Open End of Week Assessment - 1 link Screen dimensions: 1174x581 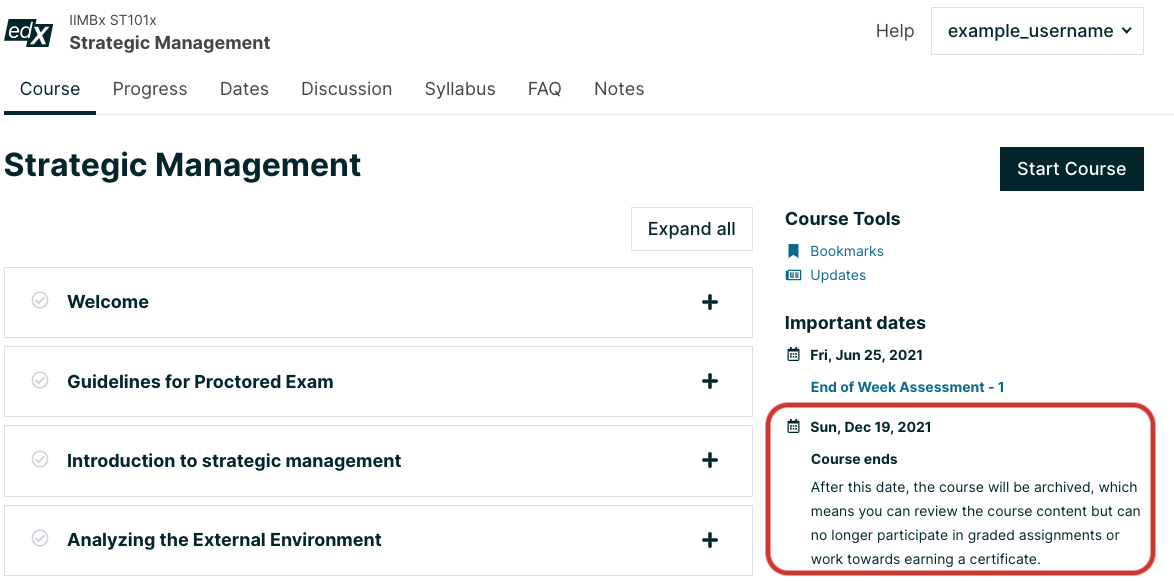pos(907,387)
